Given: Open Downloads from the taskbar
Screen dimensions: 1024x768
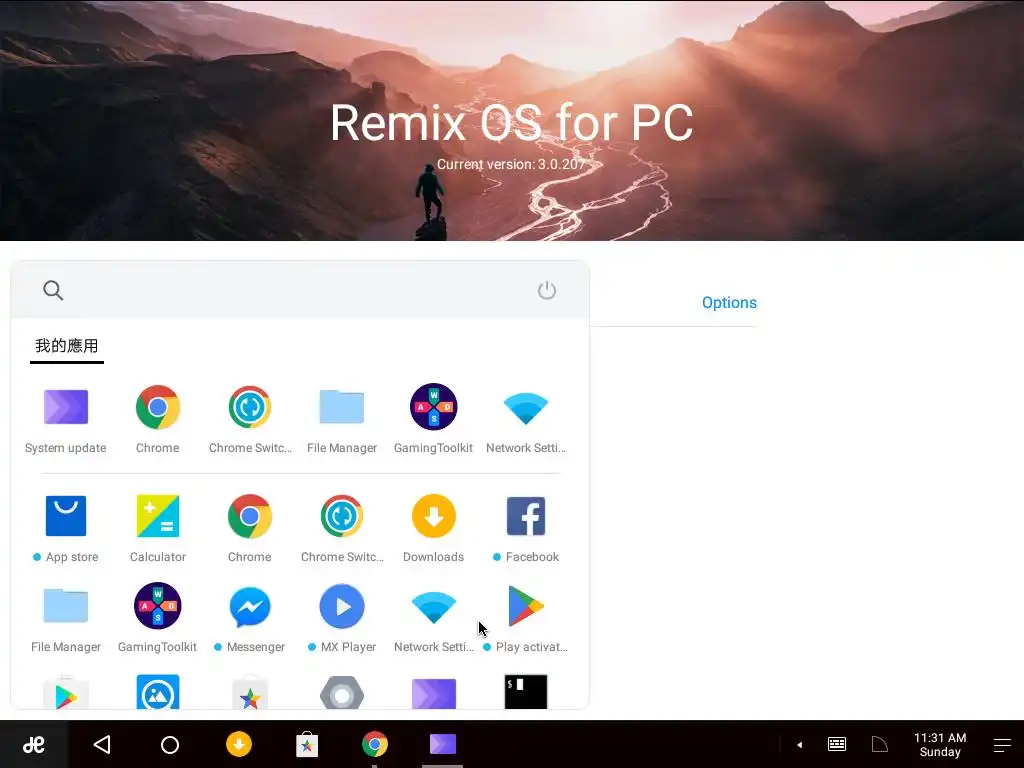Looking at the screenshot, I should (238, 744).
